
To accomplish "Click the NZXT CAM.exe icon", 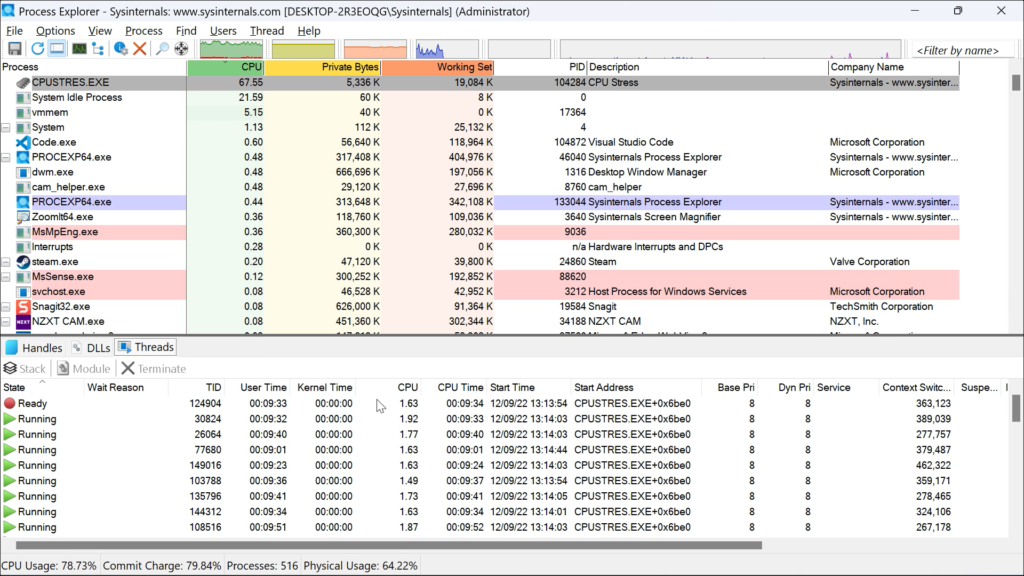I will point(23,321).
